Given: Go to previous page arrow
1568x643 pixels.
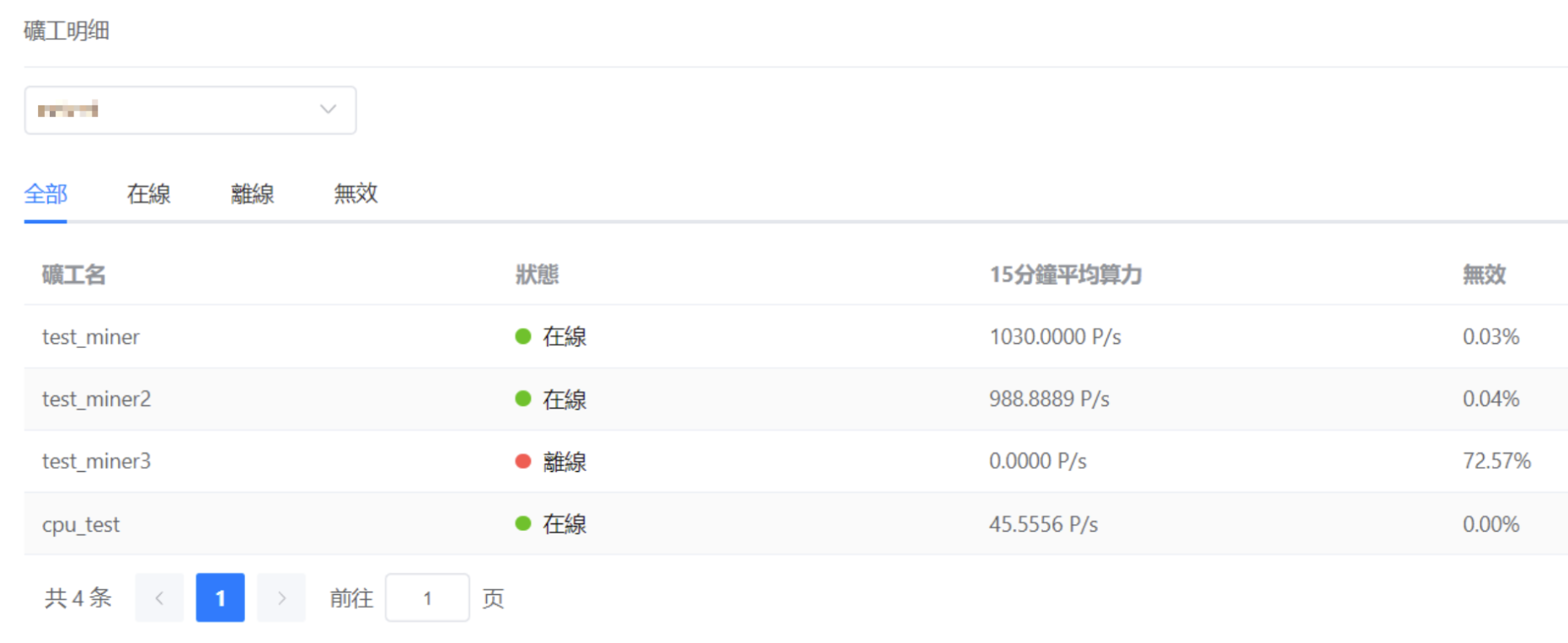Looking at the screenshot, I should [159, 597].
